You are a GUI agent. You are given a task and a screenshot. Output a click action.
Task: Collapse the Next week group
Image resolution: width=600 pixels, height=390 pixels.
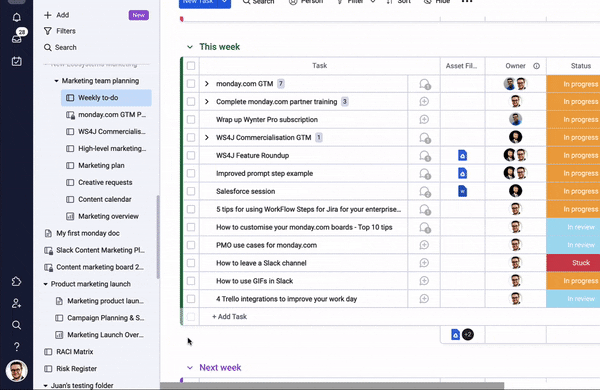[190, 368]
